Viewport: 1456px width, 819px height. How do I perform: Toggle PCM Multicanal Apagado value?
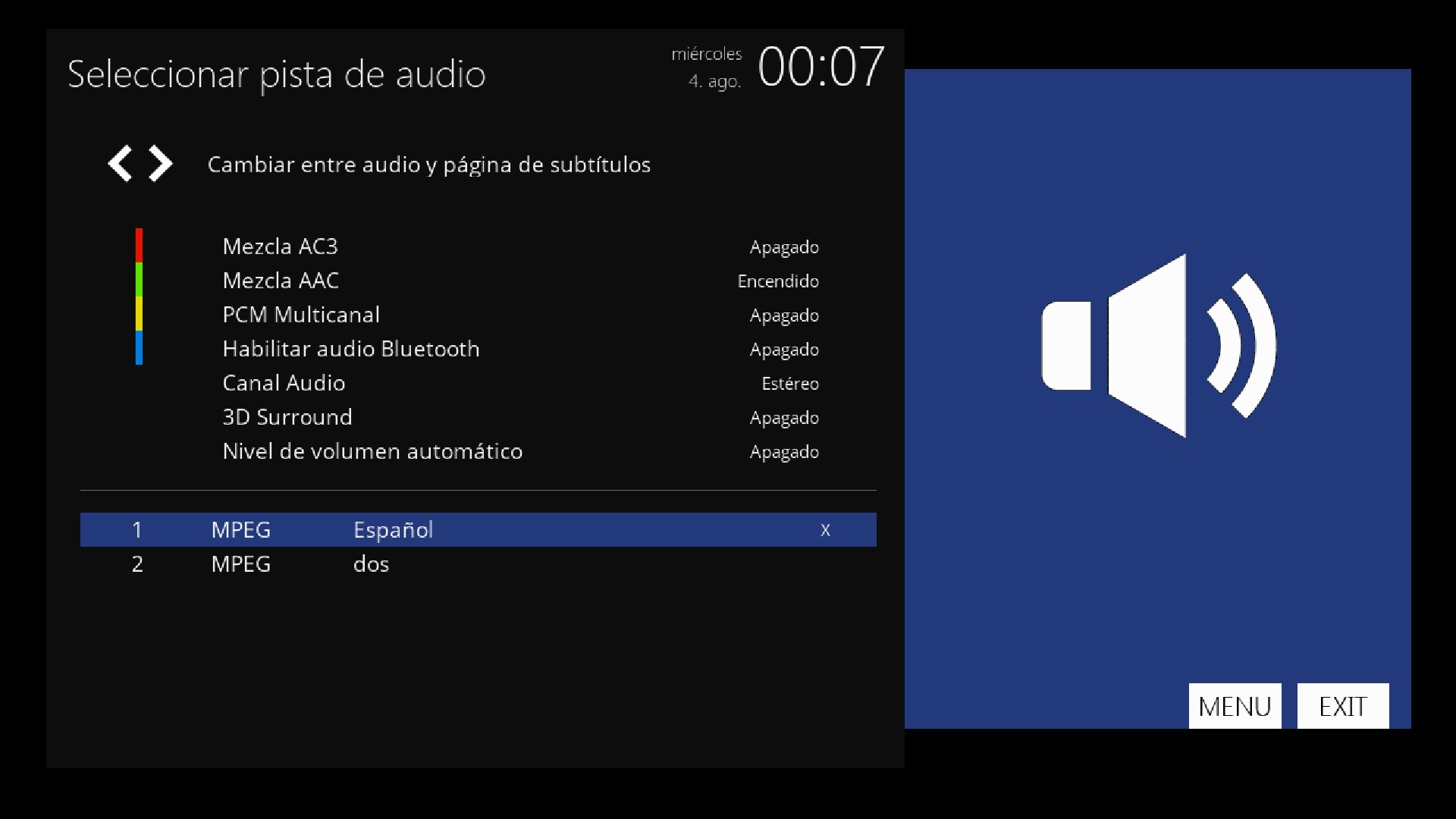click(783, 315)
